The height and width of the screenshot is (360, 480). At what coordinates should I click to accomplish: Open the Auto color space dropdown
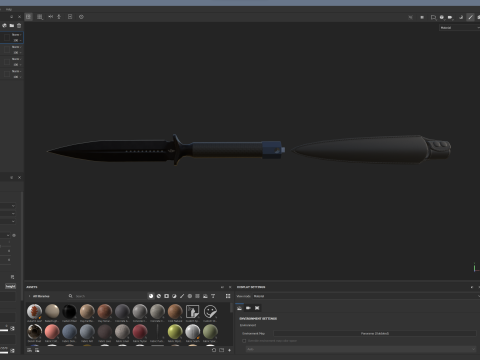coord(361,349)
